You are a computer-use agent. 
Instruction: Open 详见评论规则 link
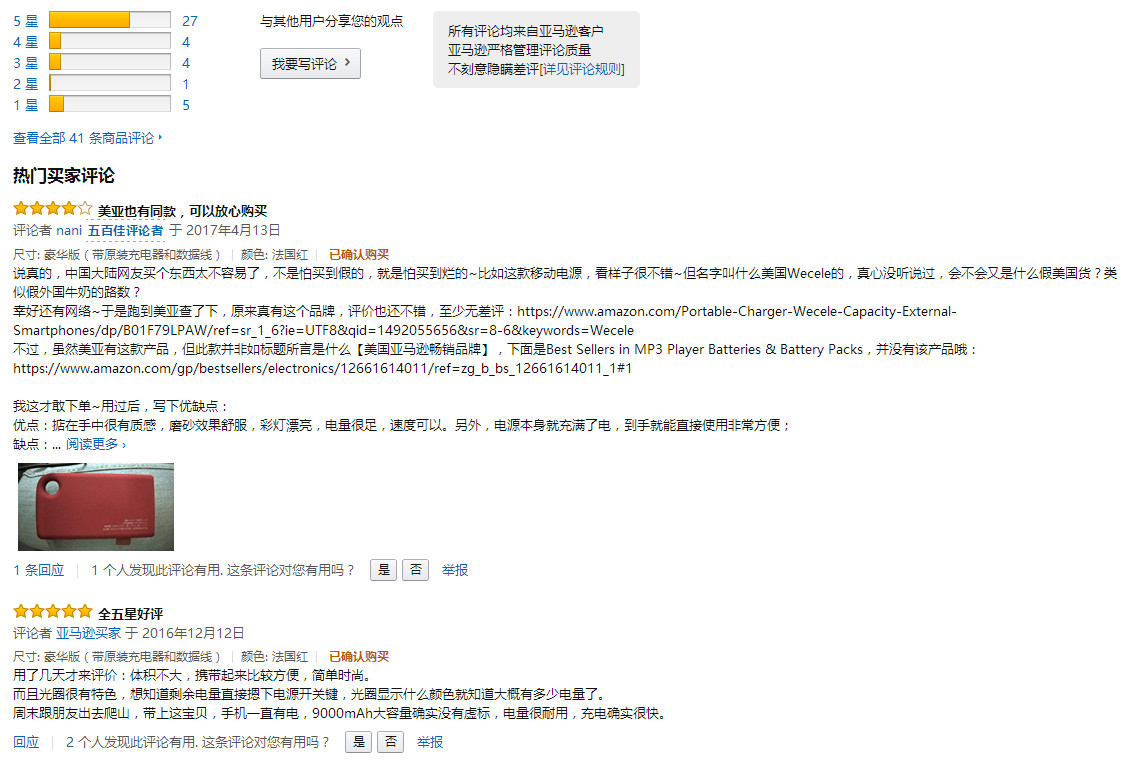pyautogui.click(x=582, y=69)
